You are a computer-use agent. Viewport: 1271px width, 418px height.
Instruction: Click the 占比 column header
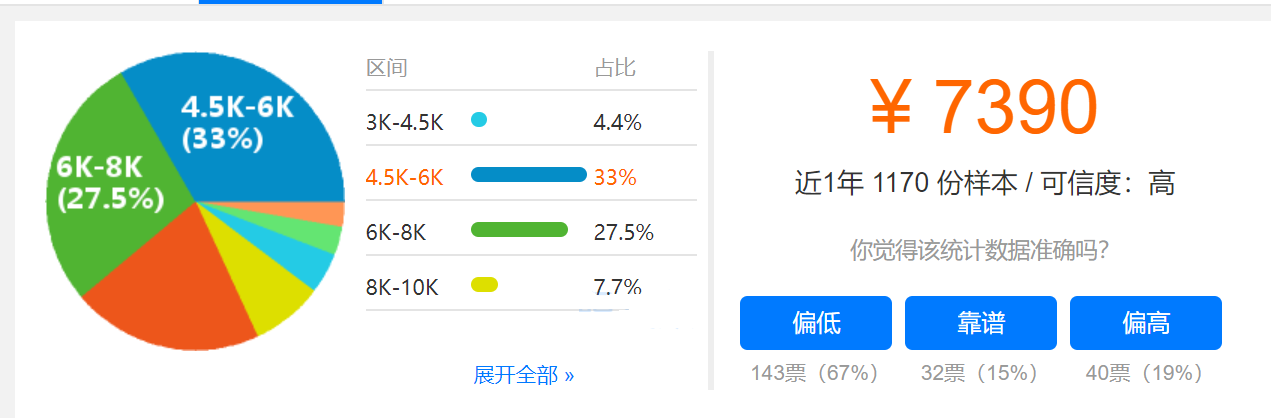(x=614, y=68)
